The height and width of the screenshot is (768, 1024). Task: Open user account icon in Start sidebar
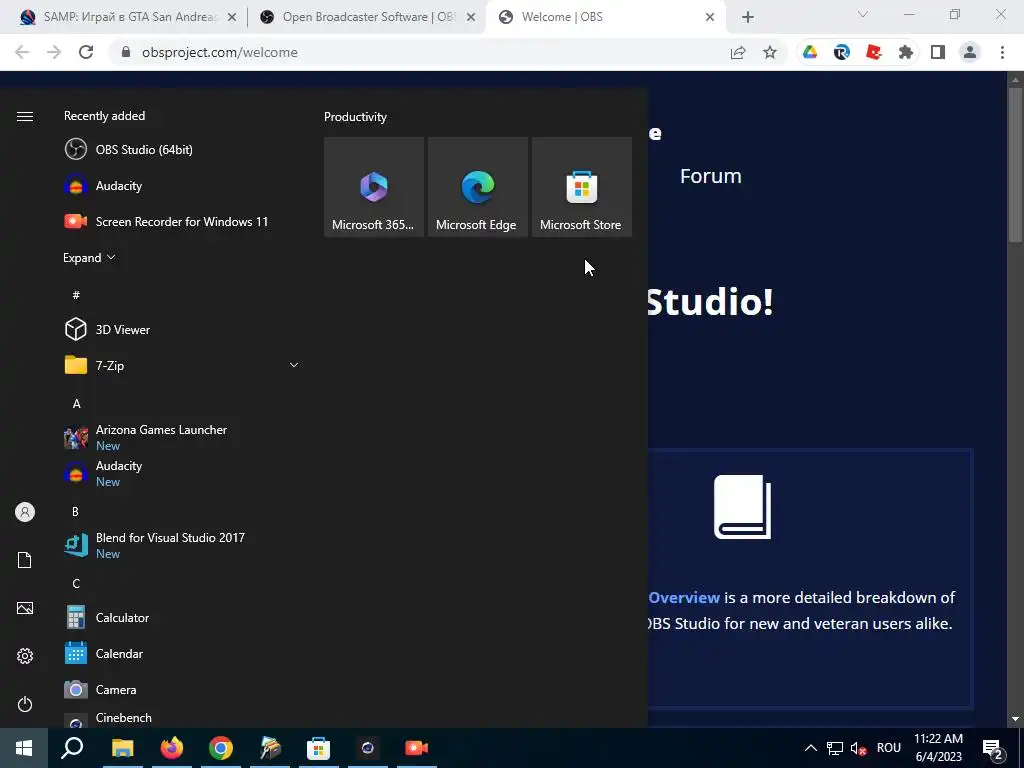[25, 512]
